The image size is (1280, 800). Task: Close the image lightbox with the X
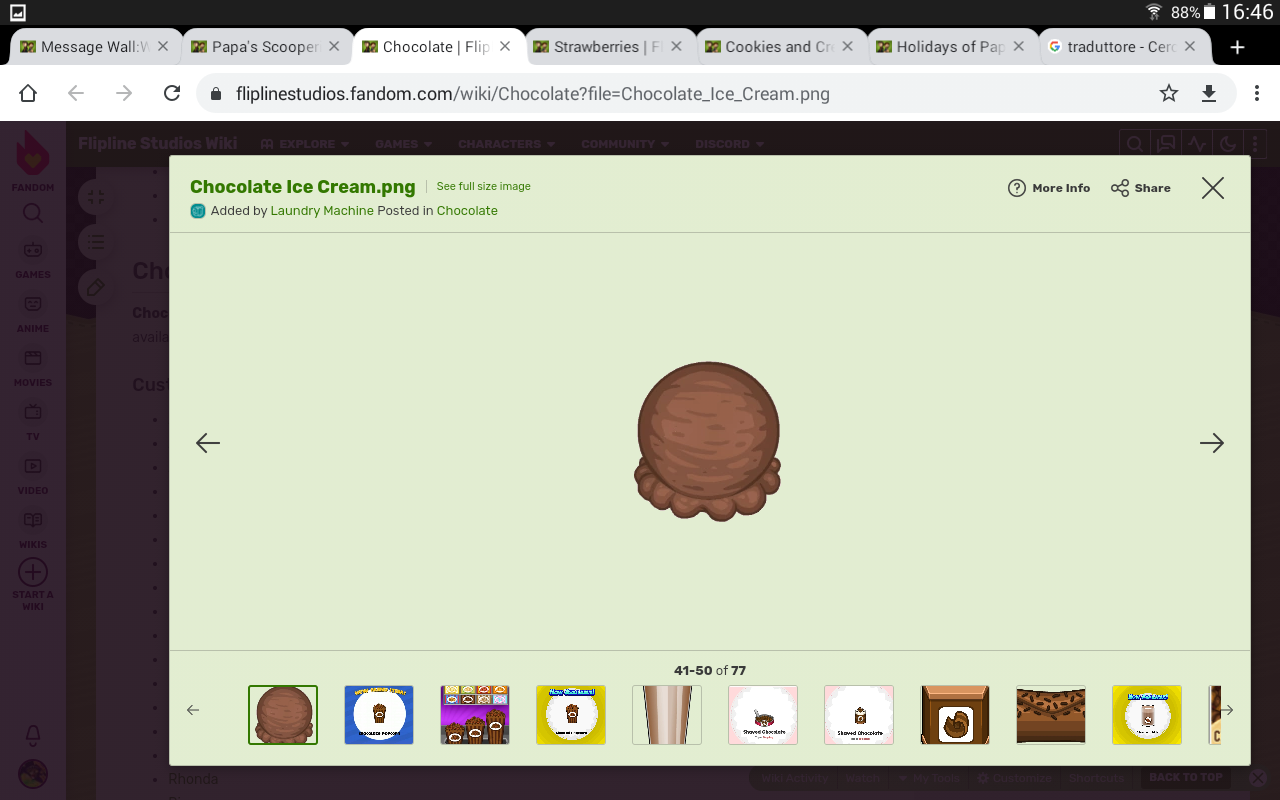coord(1212,188)
